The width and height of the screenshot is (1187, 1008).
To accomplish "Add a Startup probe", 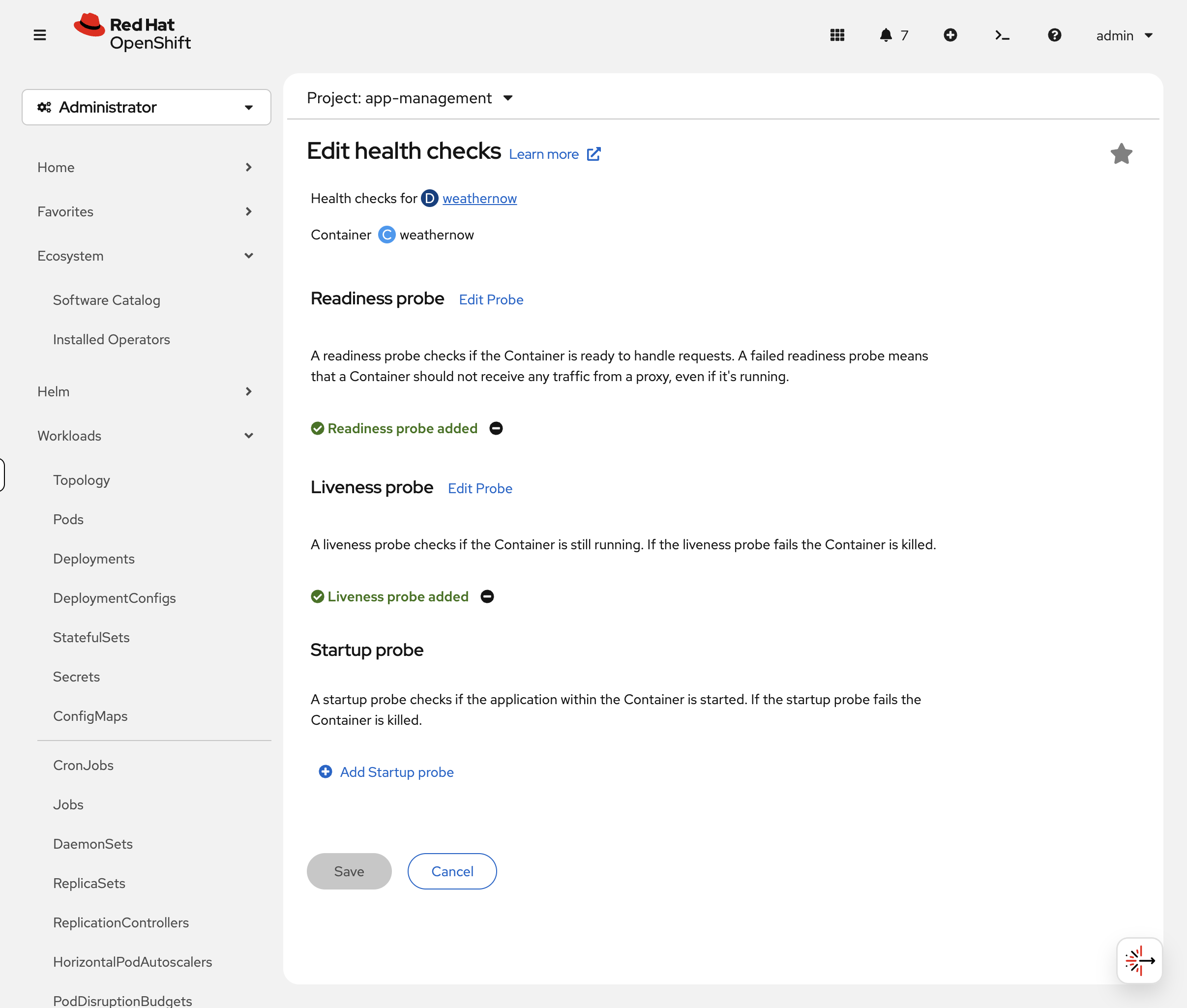I will (x=386, y=772).
